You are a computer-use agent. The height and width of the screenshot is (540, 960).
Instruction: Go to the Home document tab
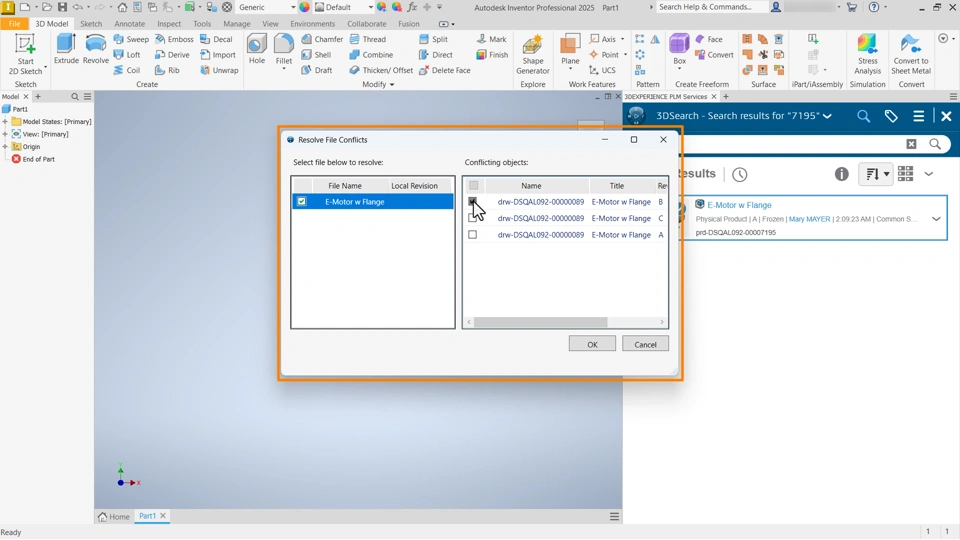pyautogui.click(x=114, y=517)
